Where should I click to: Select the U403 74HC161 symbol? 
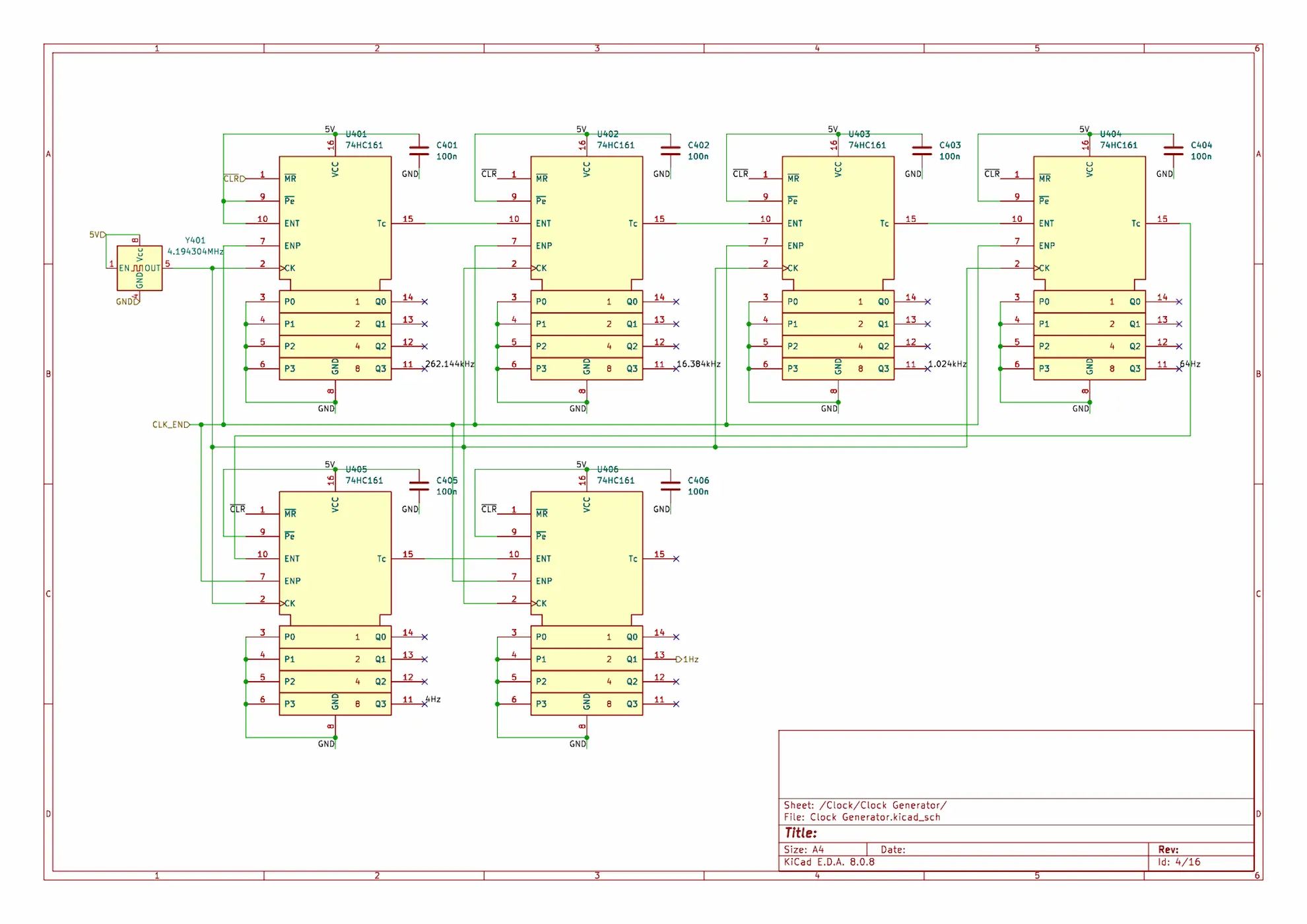(838, 267)
